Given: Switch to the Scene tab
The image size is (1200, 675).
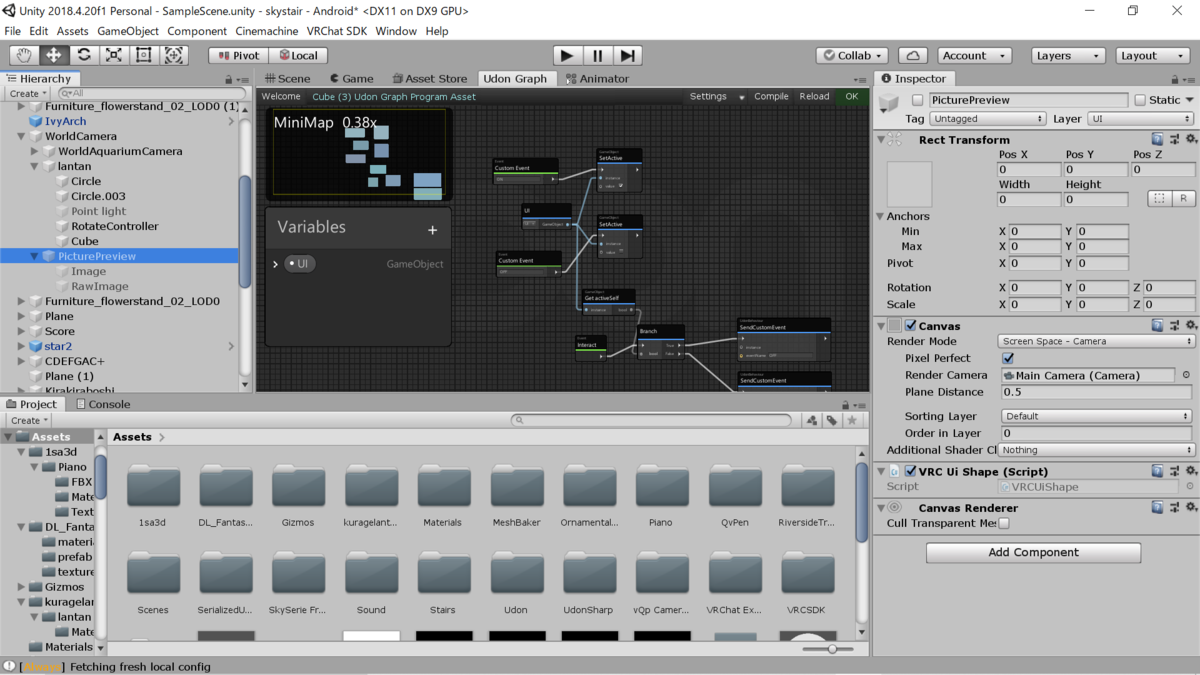Looking at the screenshot, I should pos(288,78).
